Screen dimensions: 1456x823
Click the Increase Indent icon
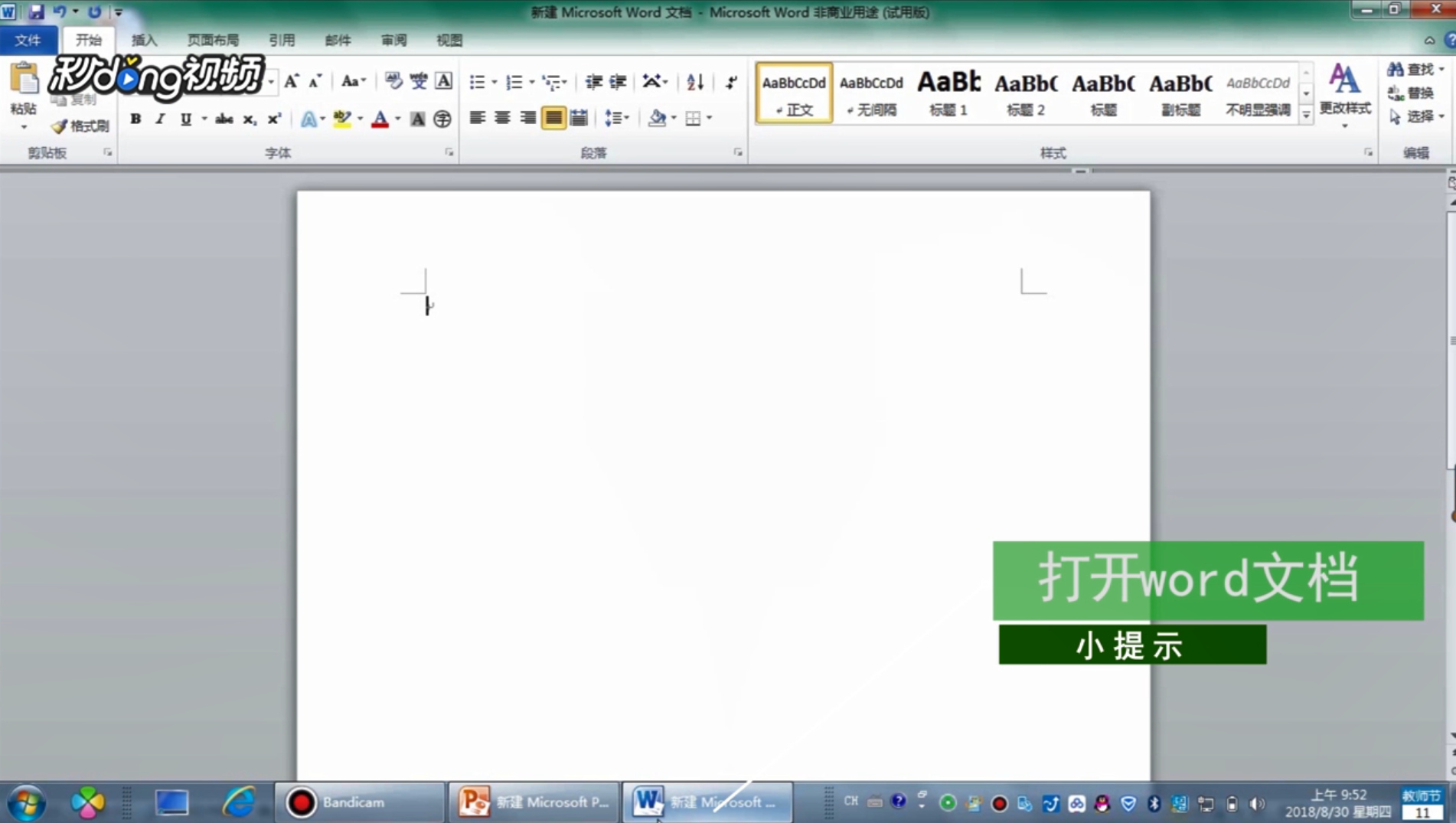point(618,81)
